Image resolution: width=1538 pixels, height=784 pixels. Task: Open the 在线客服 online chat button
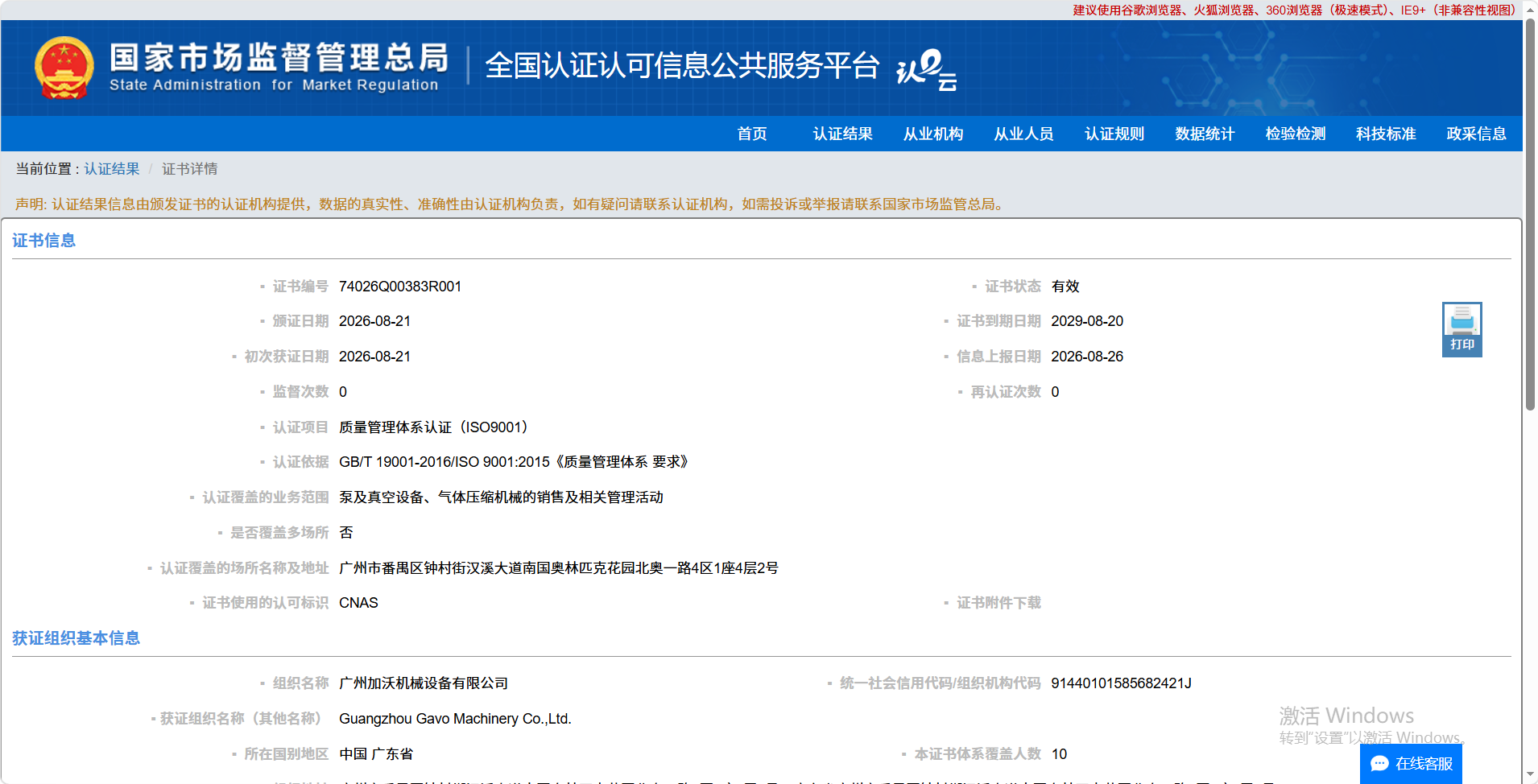1412,763
